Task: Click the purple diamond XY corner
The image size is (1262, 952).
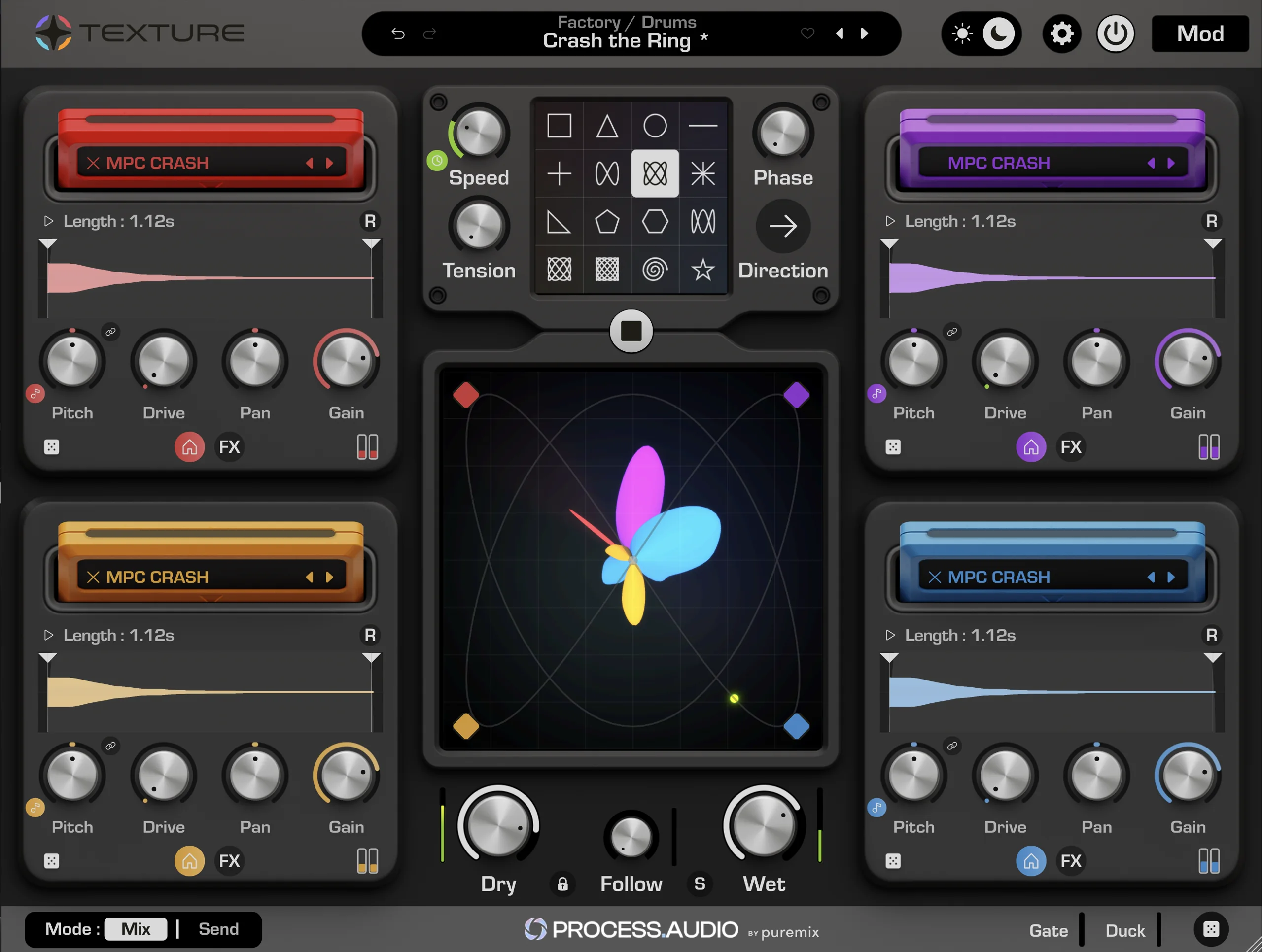Action: (x=797, y=395)
